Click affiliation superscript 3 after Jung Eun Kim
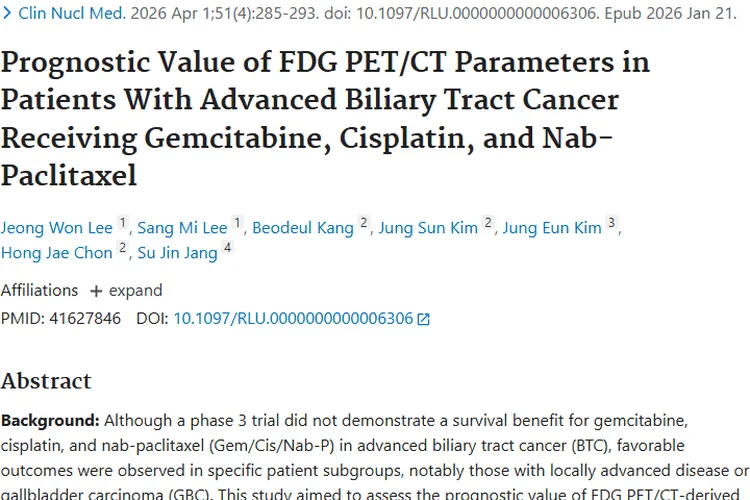The image size is (750, 500). point(612,224)
